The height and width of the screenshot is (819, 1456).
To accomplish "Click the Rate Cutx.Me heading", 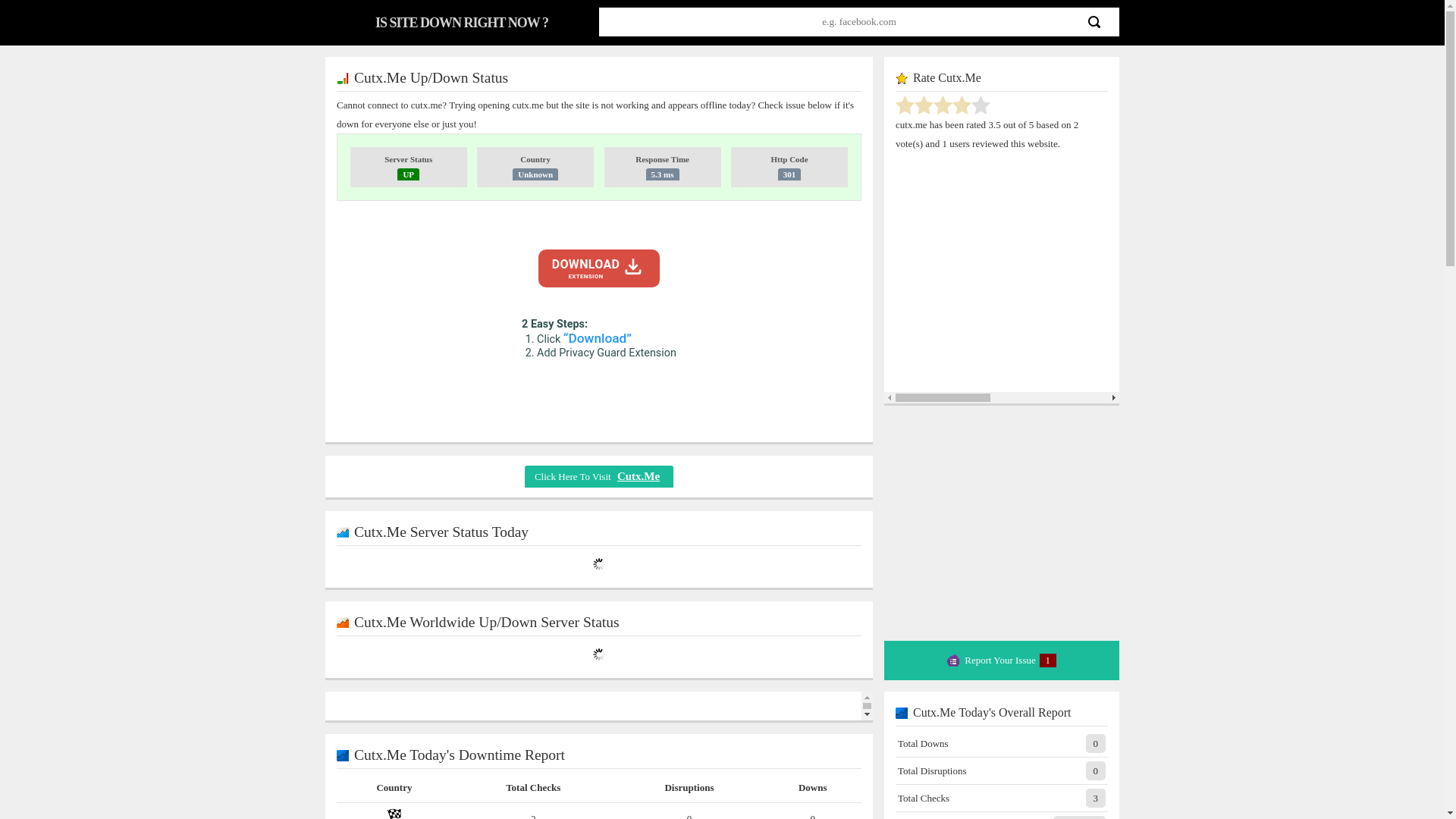I will pyautogui.click(x=947, y=78).
